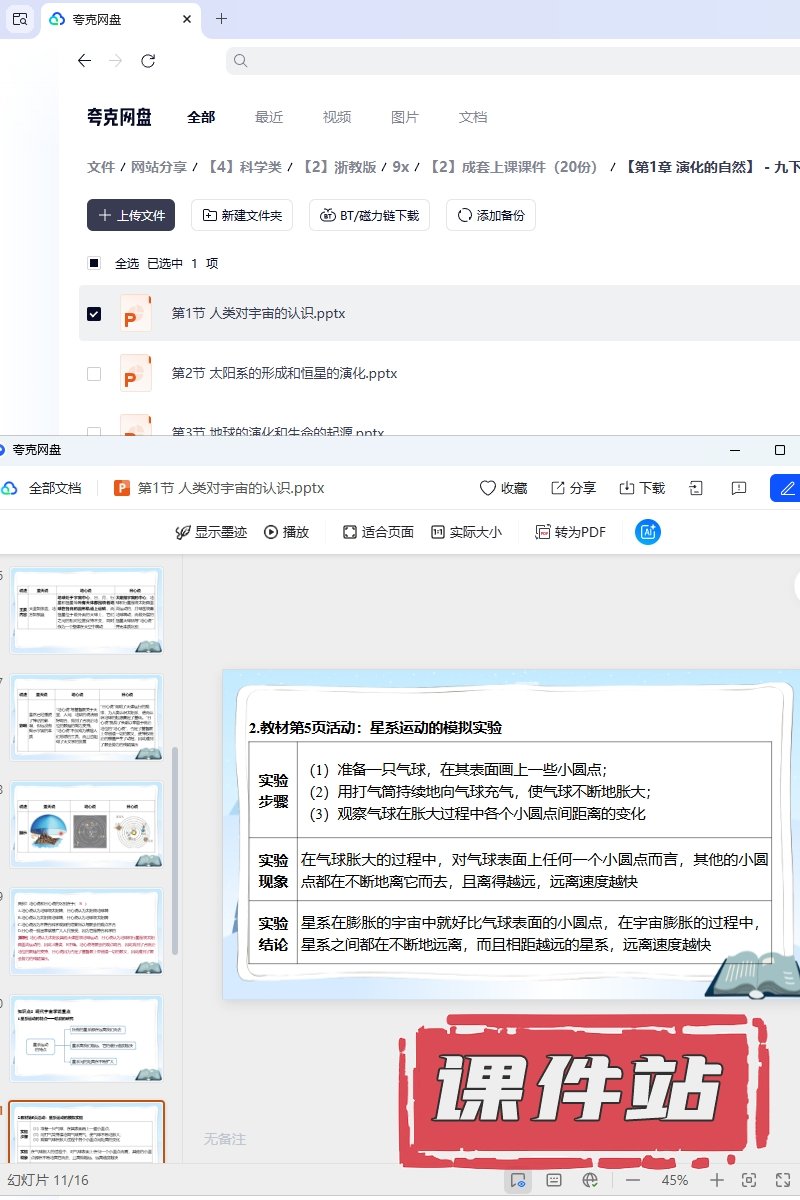Toggle the 全选 select-all checkbox
This screenshot has width=800, height=1200.
pyautogui.click(x=94, y=263)
